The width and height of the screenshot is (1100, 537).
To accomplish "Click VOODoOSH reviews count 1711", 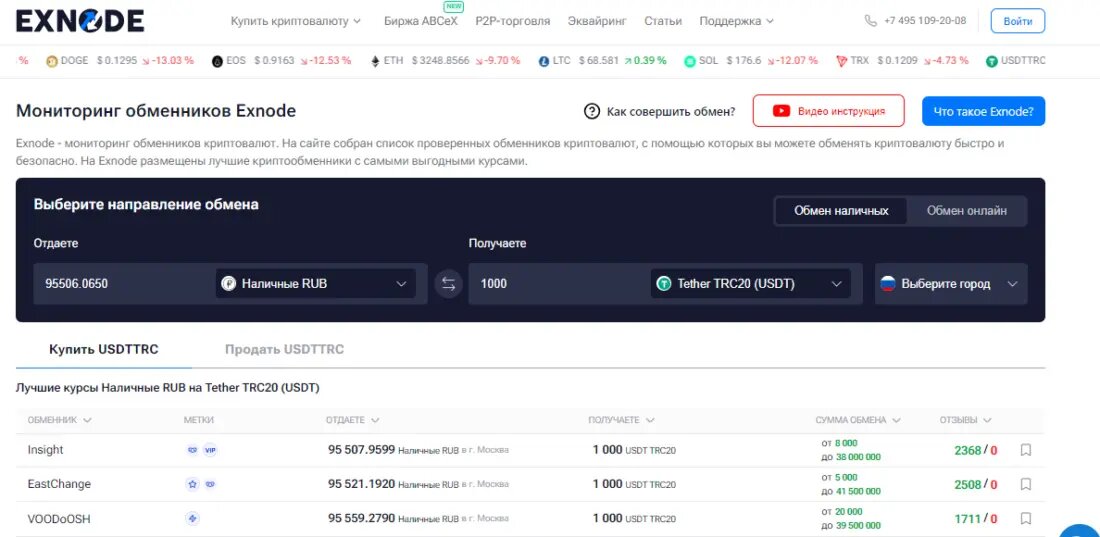I will 967,519.
